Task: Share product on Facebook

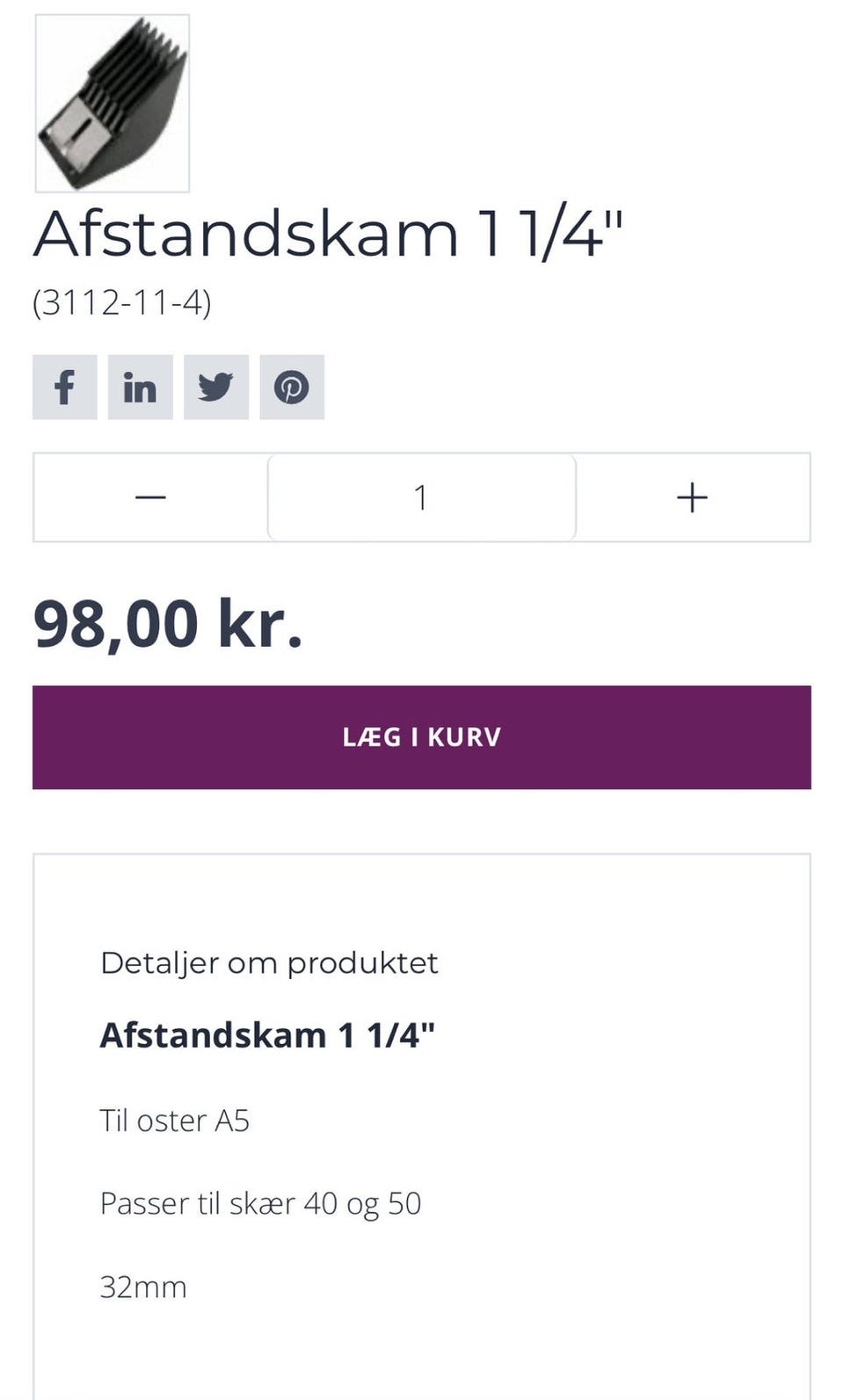Action: tap(64, 388)
